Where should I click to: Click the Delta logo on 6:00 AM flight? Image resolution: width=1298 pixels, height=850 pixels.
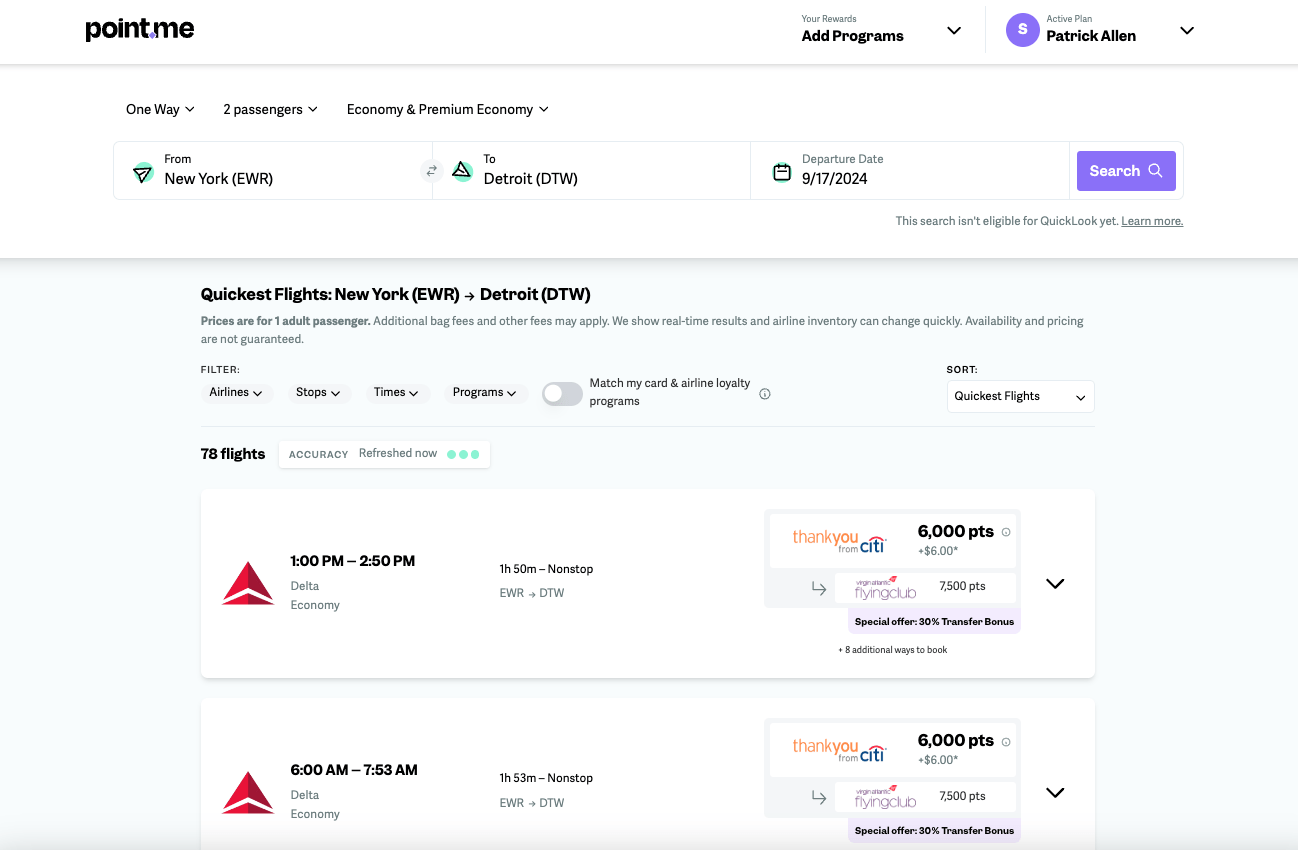click(248, 792)
